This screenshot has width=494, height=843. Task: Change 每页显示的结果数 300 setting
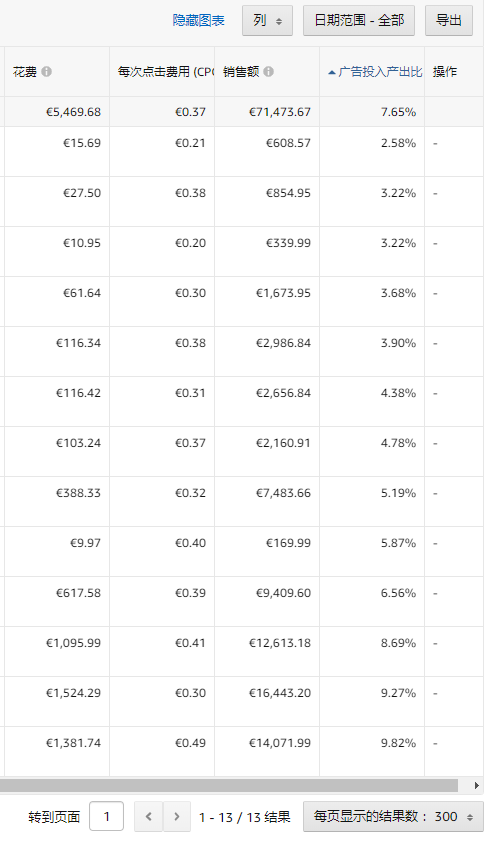pos(393,816)
